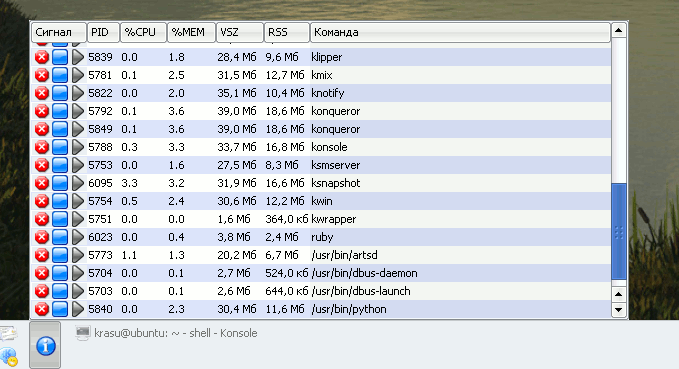Click the play arrow icon for kmix
679x369 pixels.
78,75
